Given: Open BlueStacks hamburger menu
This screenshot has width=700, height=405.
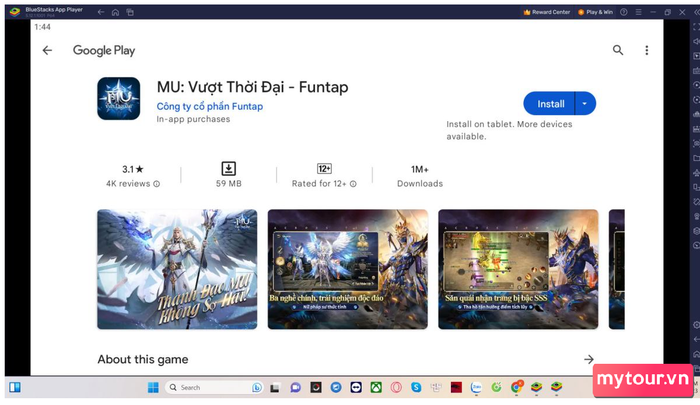Looking at the screenshot, I should 638,12.
